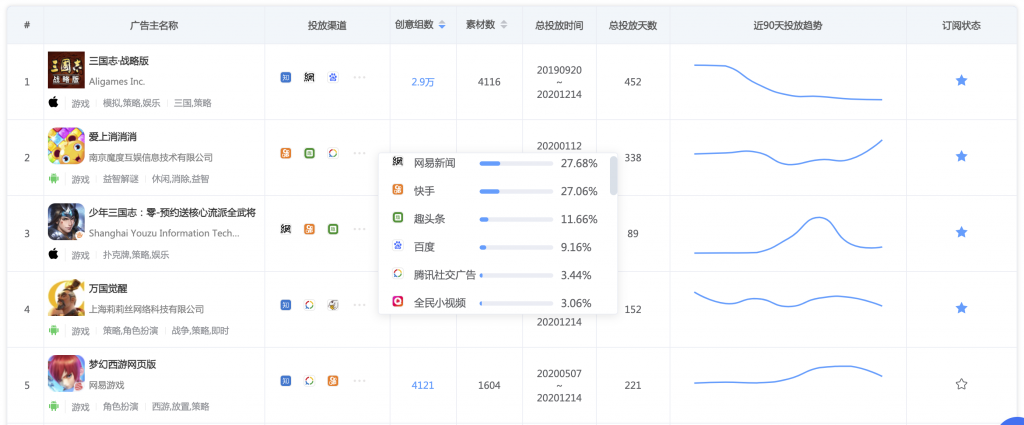
Task: Open 少年三国志 app thumbnail
Action: (67, 221)
